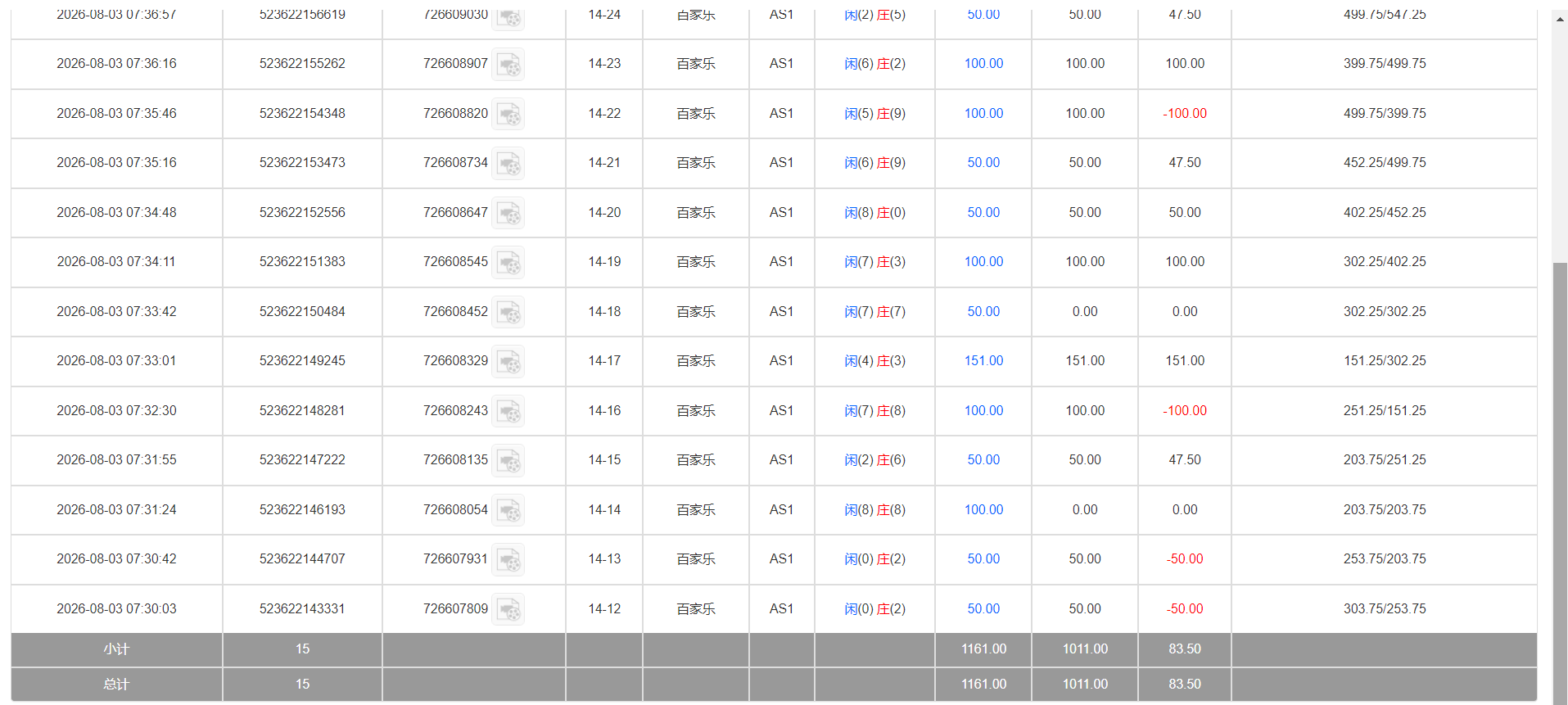
Task: Open video replay icon for round 726608329
Action: pos(508,361)
